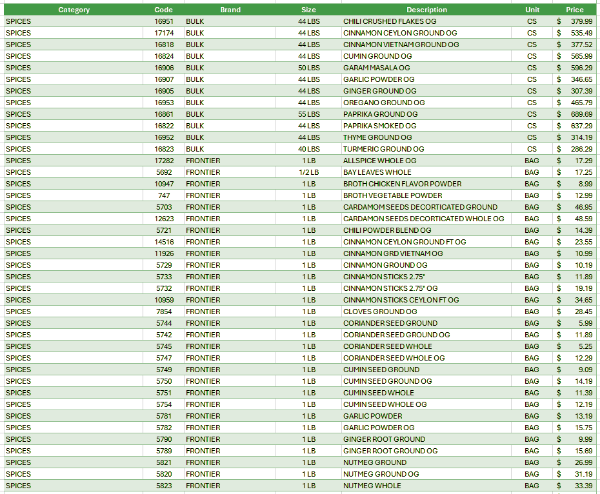Select the Unit column header

[531, 9]
